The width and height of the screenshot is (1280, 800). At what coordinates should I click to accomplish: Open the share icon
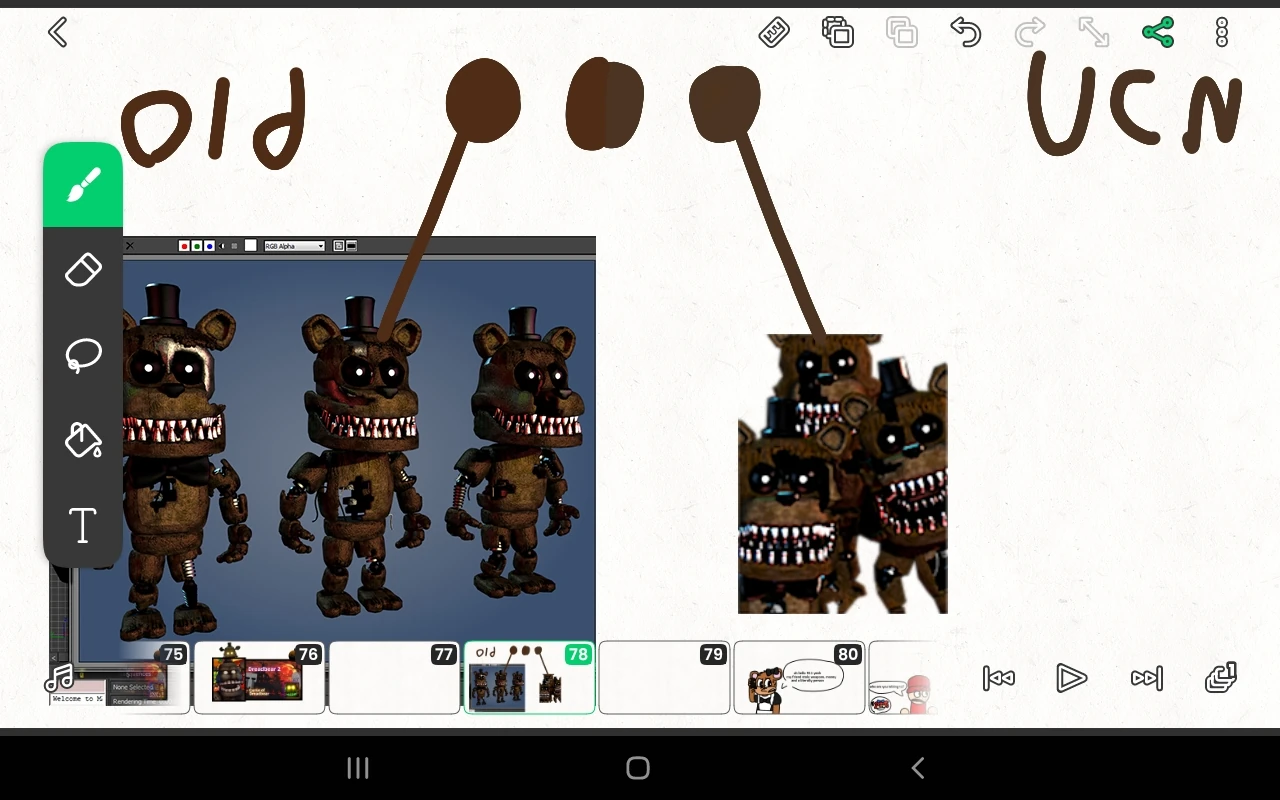[x=1157, y=33]
